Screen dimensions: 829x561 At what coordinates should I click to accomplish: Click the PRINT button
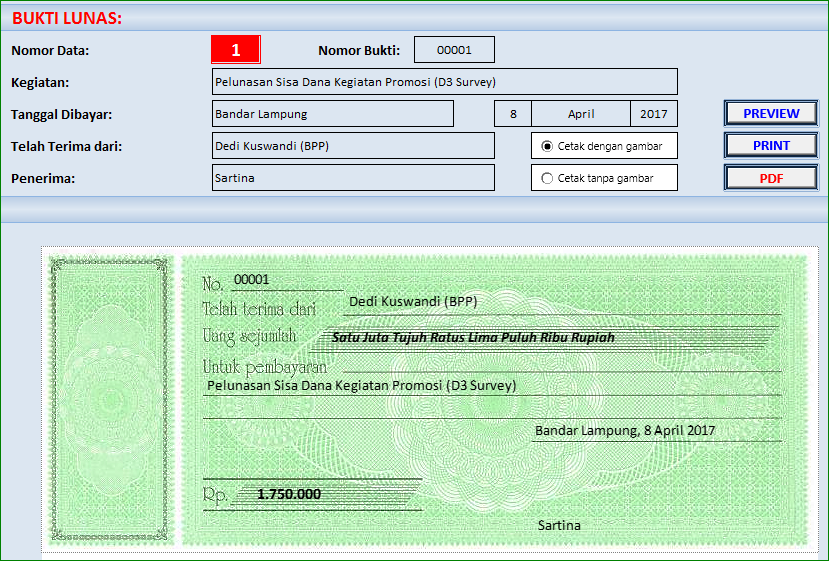pyautogui.click(x=771, y=146)
